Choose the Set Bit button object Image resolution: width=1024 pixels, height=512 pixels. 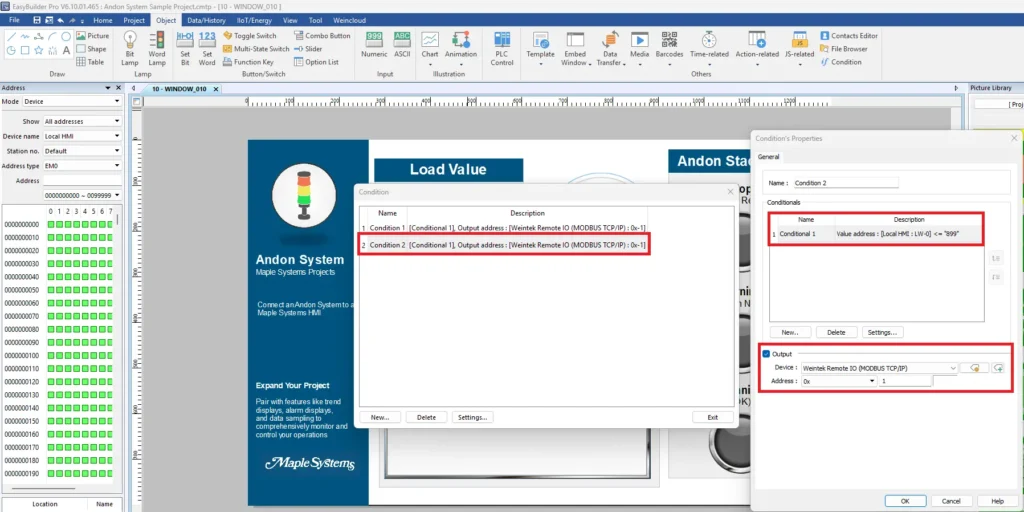pos(185,48)
